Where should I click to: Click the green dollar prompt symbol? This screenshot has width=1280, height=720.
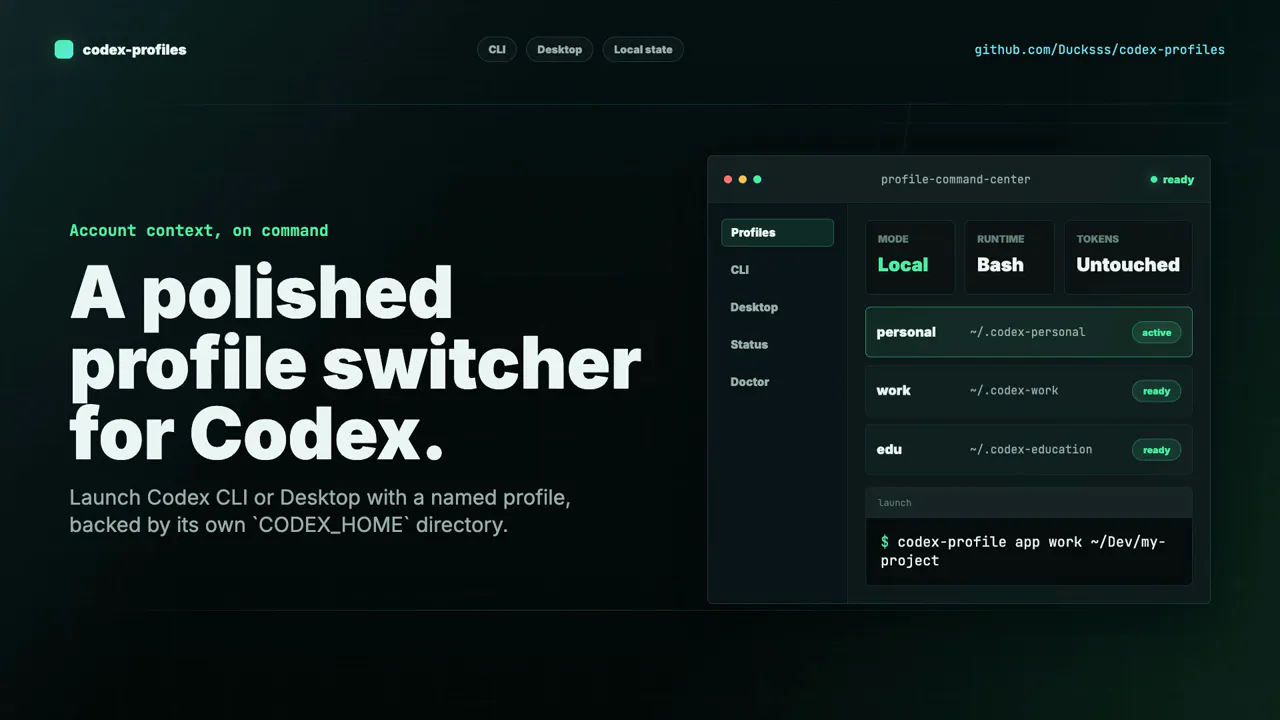pos(885,542)
